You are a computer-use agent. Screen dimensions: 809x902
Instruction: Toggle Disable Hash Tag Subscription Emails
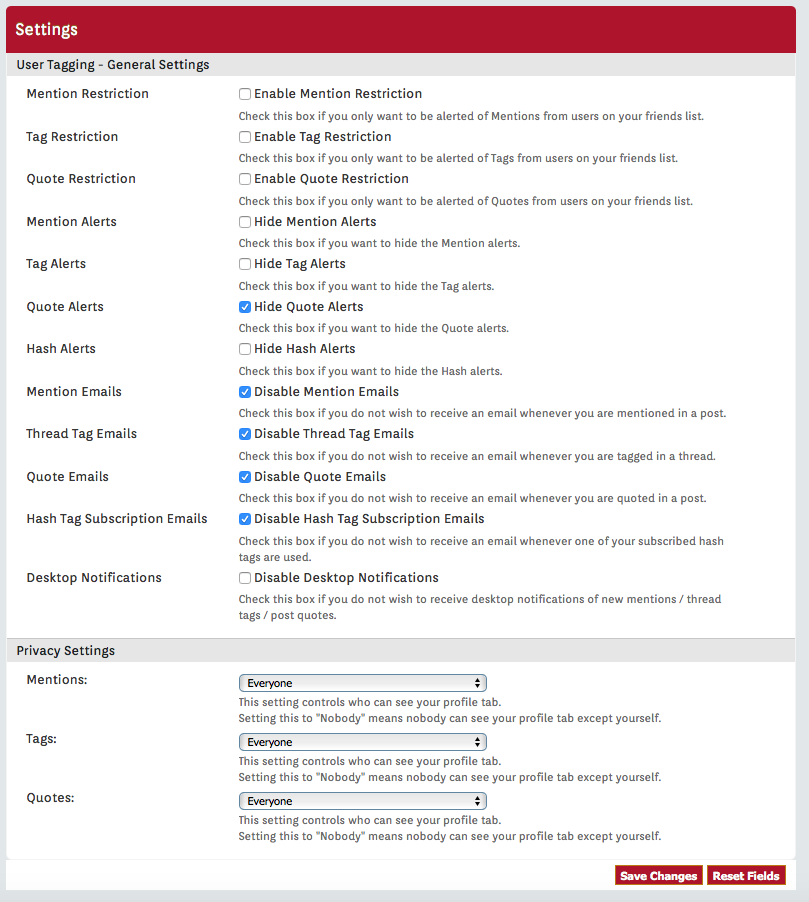click(x=245, y=519)
